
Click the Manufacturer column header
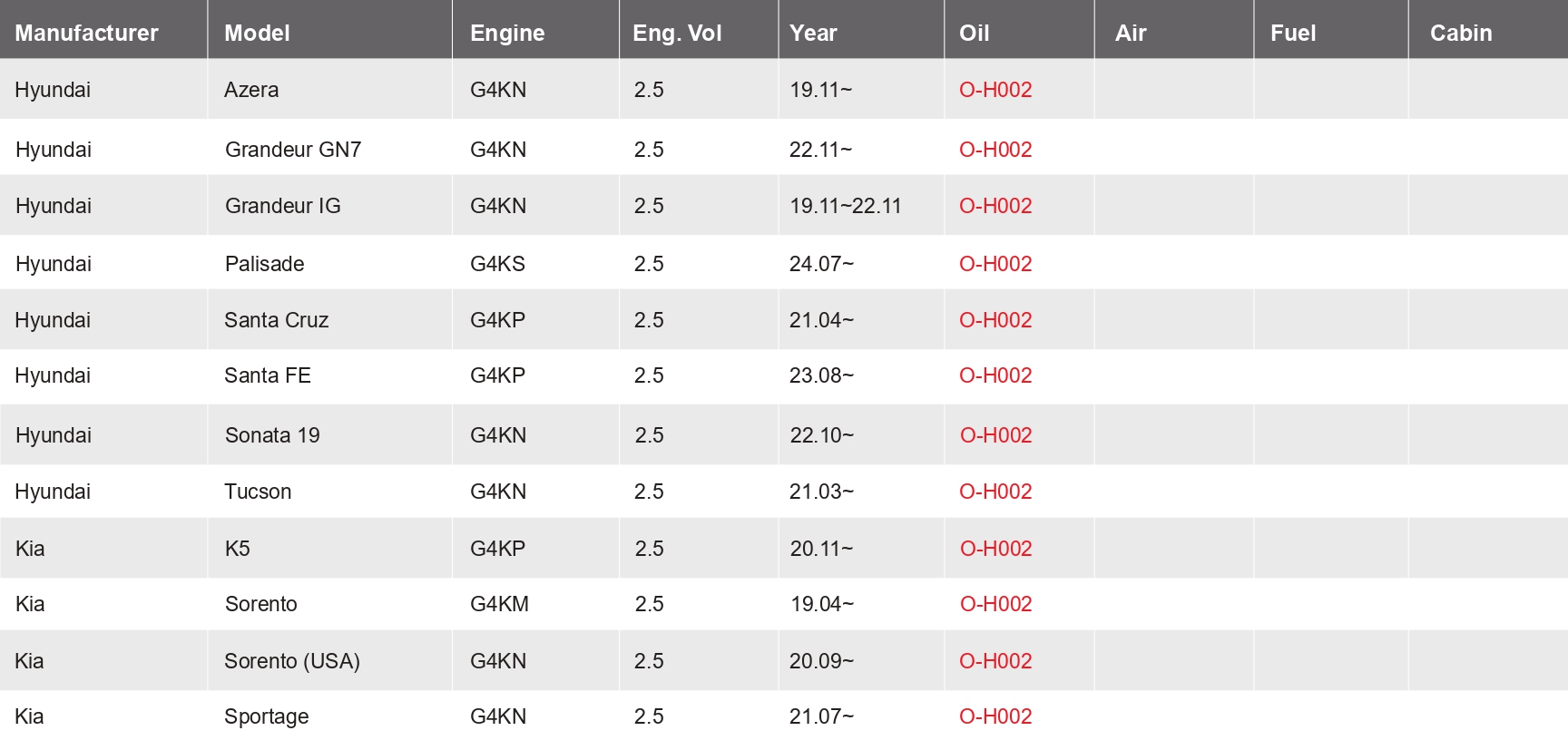pyautogui.click(x=86, y=33)
